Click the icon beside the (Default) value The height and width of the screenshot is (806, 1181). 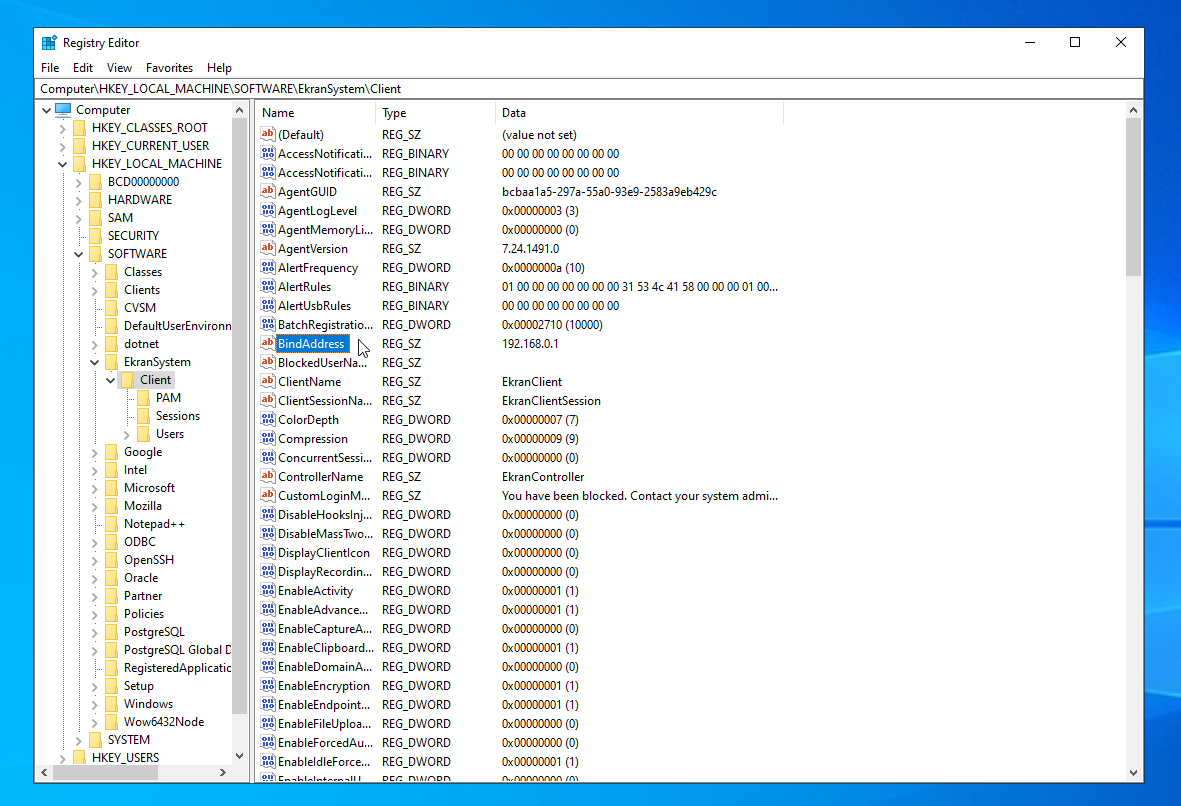tap(267, 134)
